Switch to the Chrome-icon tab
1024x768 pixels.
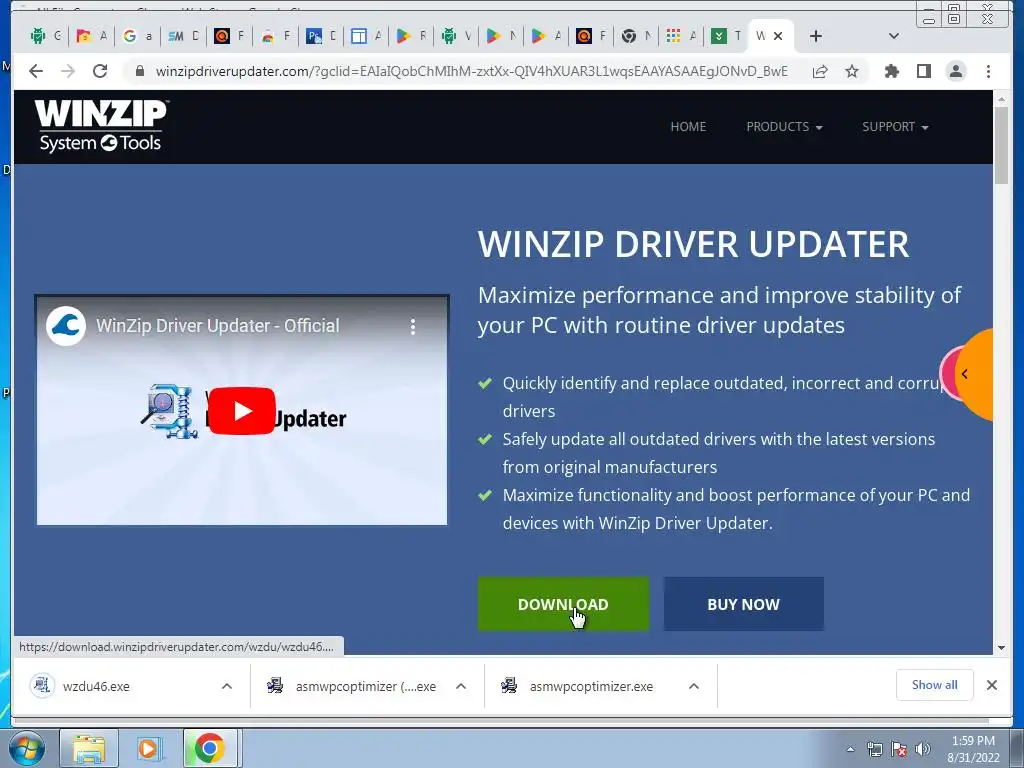637,36
